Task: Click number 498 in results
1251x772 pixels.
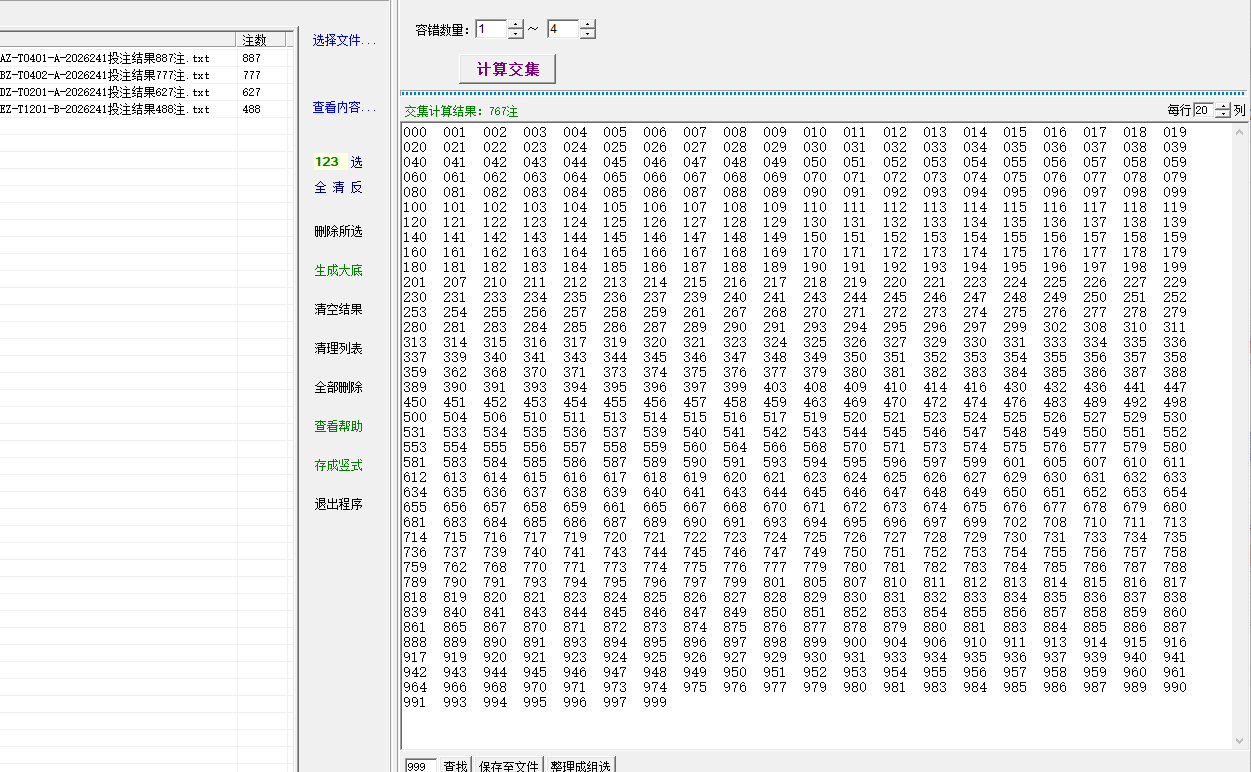Action: 1175,402
